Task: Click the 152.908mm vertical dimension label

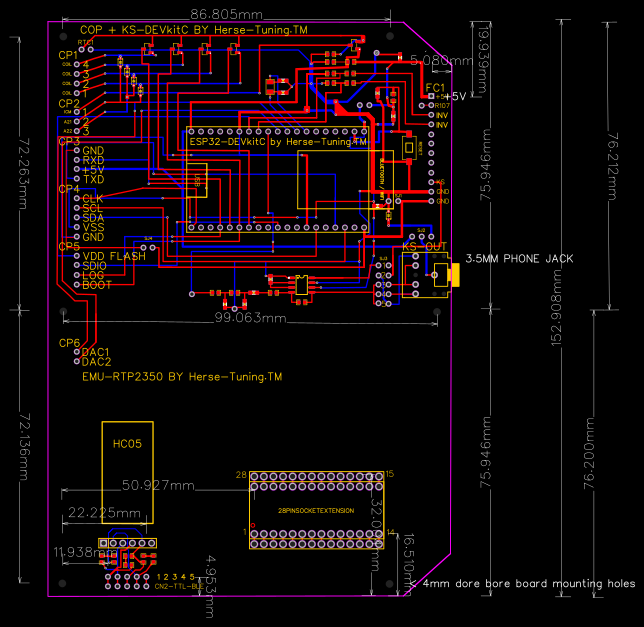Action: pyautogui.click(x=557, y=308)
